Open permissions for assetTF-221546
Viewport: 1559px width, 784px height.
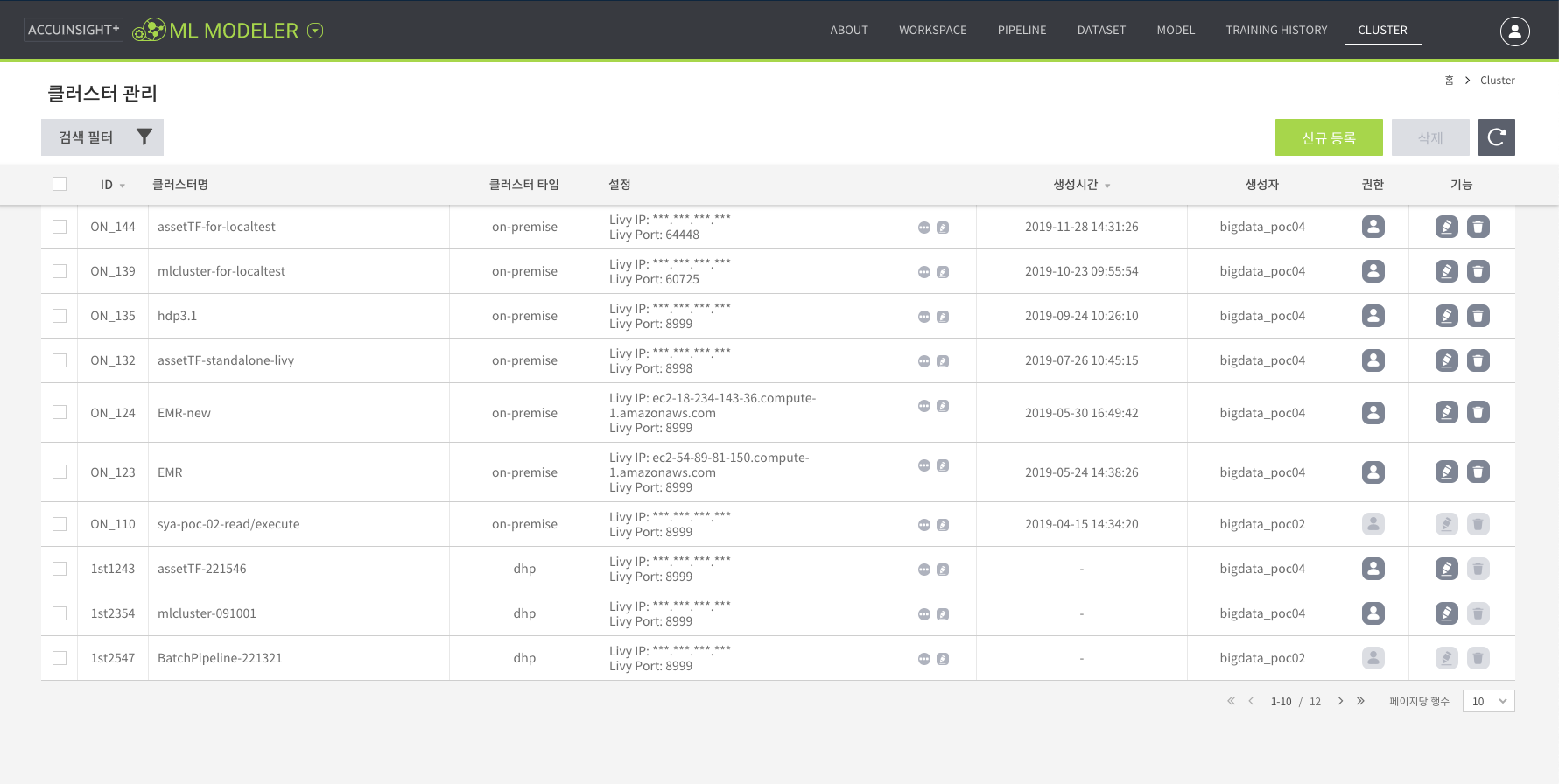click(x=1373, y=569)
